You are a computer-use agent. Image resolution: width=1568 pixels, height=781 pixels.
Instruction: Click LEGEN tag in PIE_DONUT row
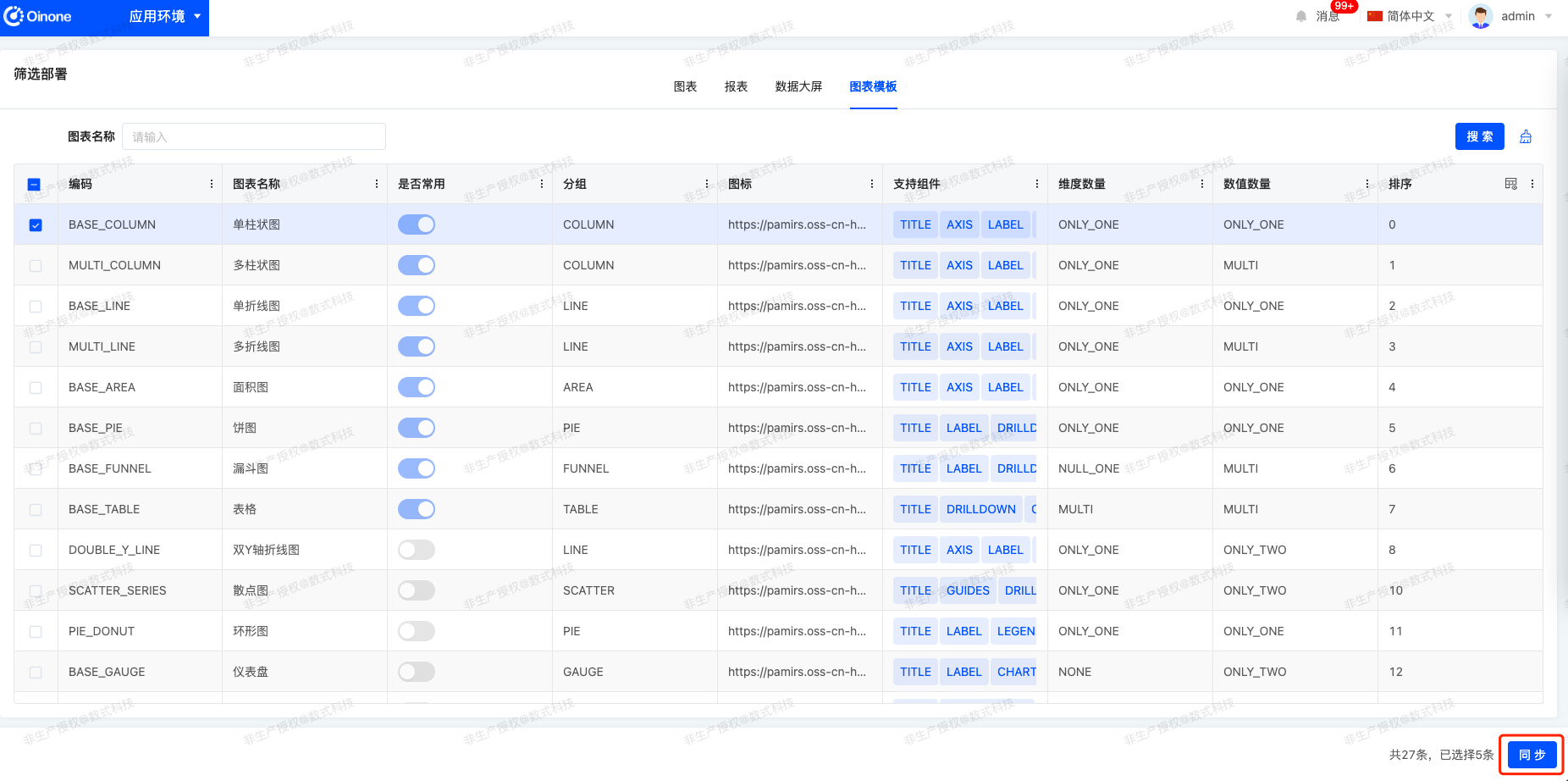[1013, 631]
